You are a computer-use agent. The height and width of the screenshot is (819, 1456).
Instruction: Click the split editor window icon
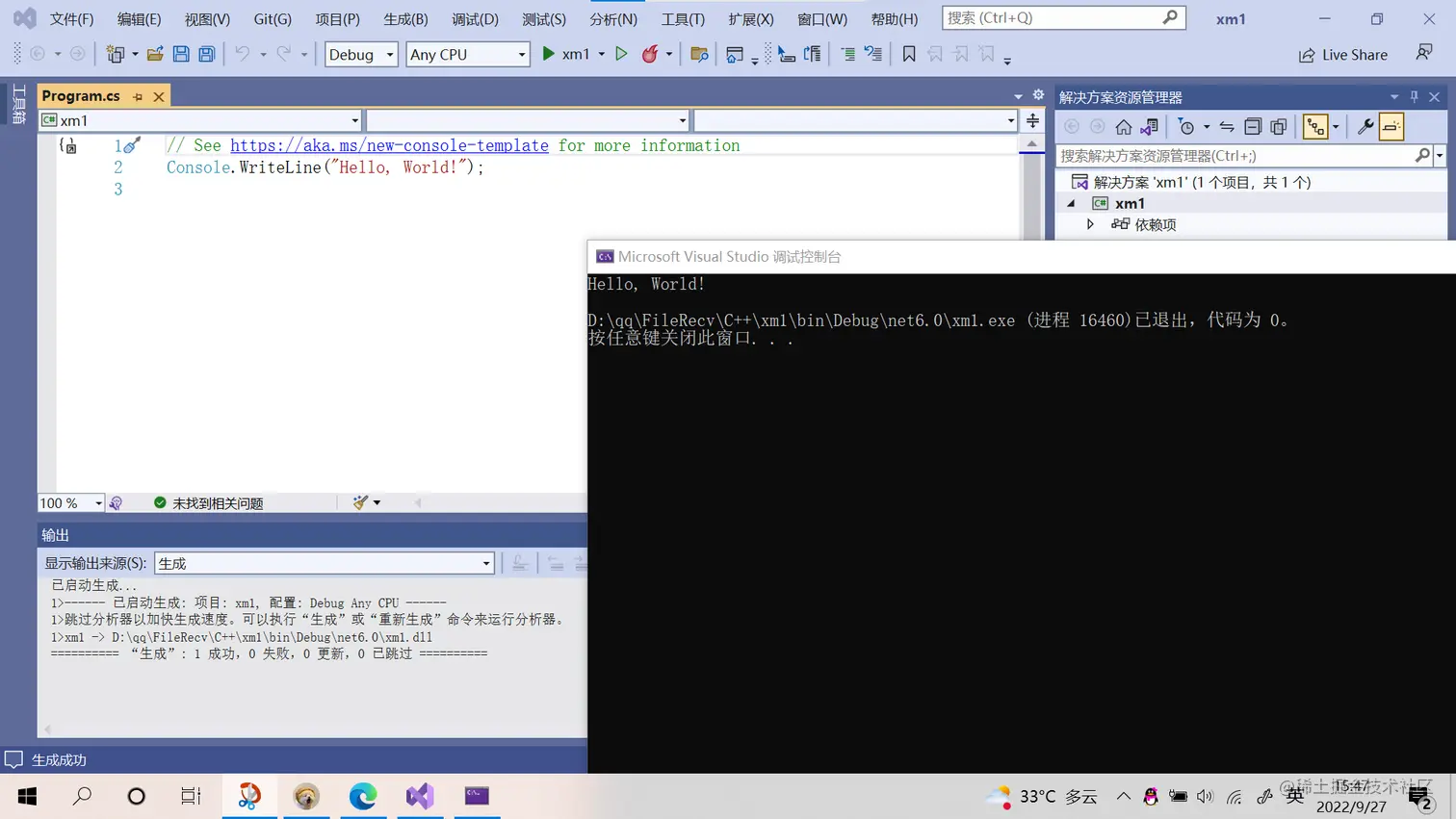click(x=1032, y=120)
